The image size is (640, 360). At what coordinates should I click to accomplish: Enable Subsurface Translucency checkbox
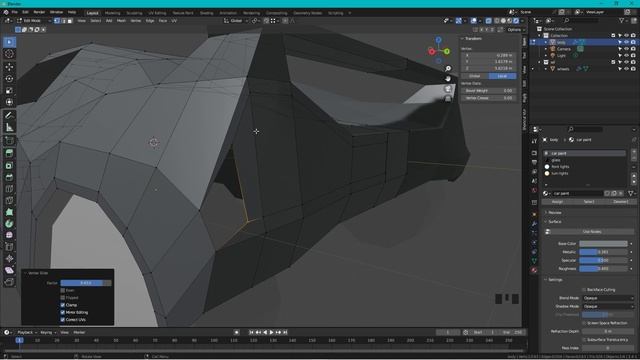pyautogui.click(x=584, y=340)
